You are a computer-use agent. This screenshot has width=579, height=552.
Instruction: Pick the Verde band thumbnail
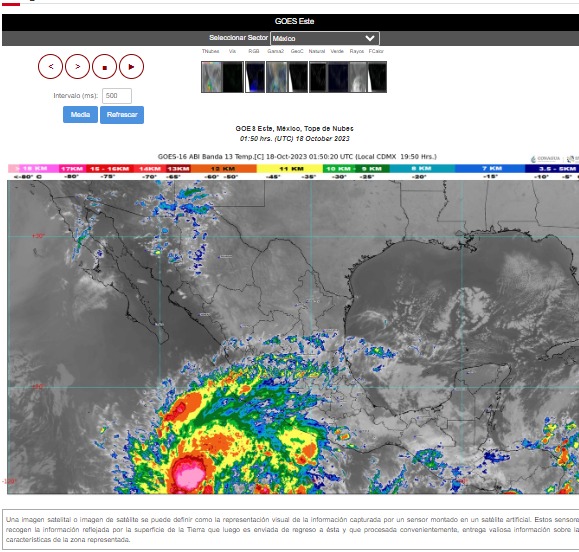pyautogui.click(x=338, y=77)
